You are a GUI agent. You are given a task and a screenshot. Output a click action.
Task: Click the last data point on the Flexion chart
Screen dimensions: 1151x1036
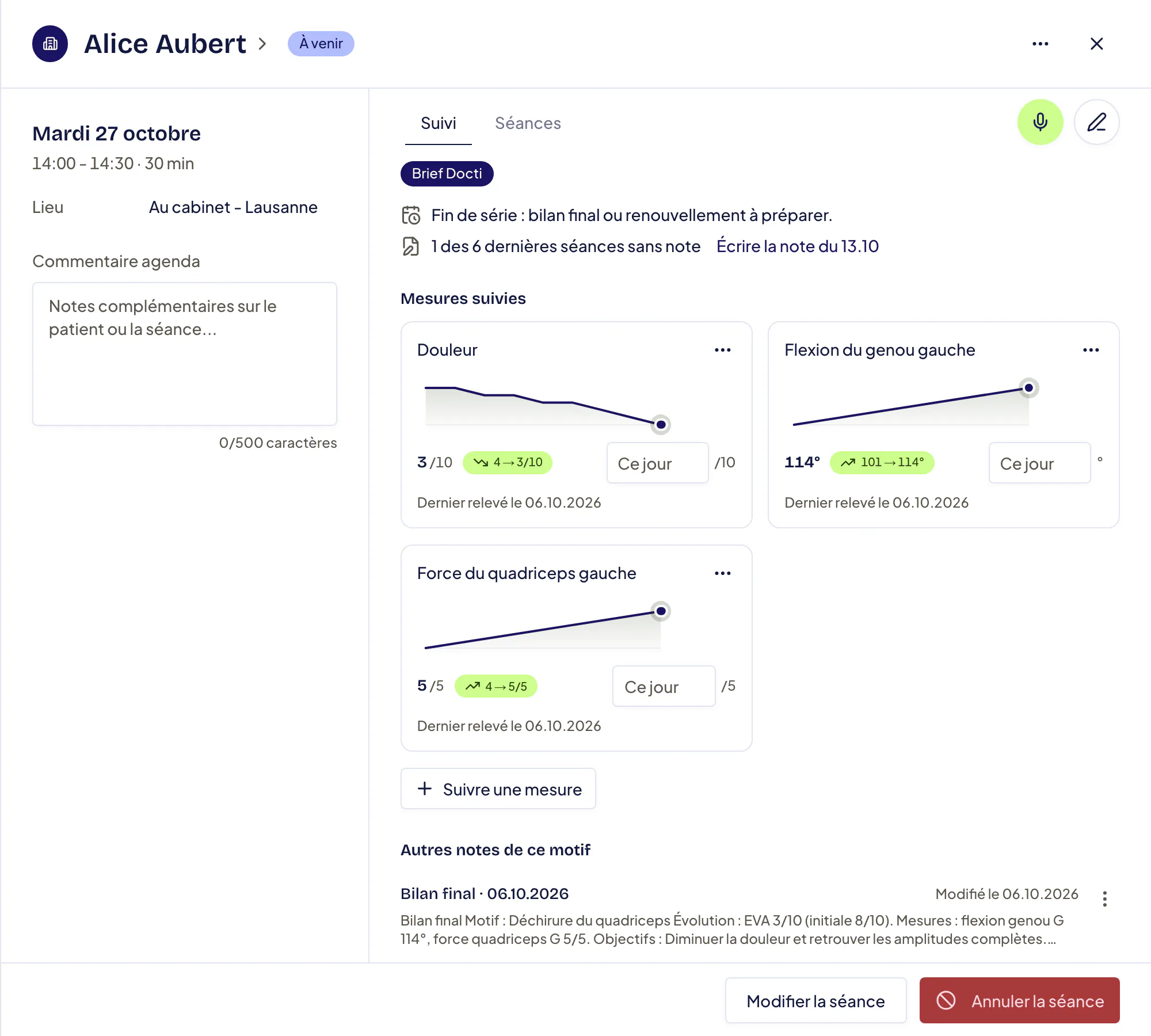[x=1028, y=388]
